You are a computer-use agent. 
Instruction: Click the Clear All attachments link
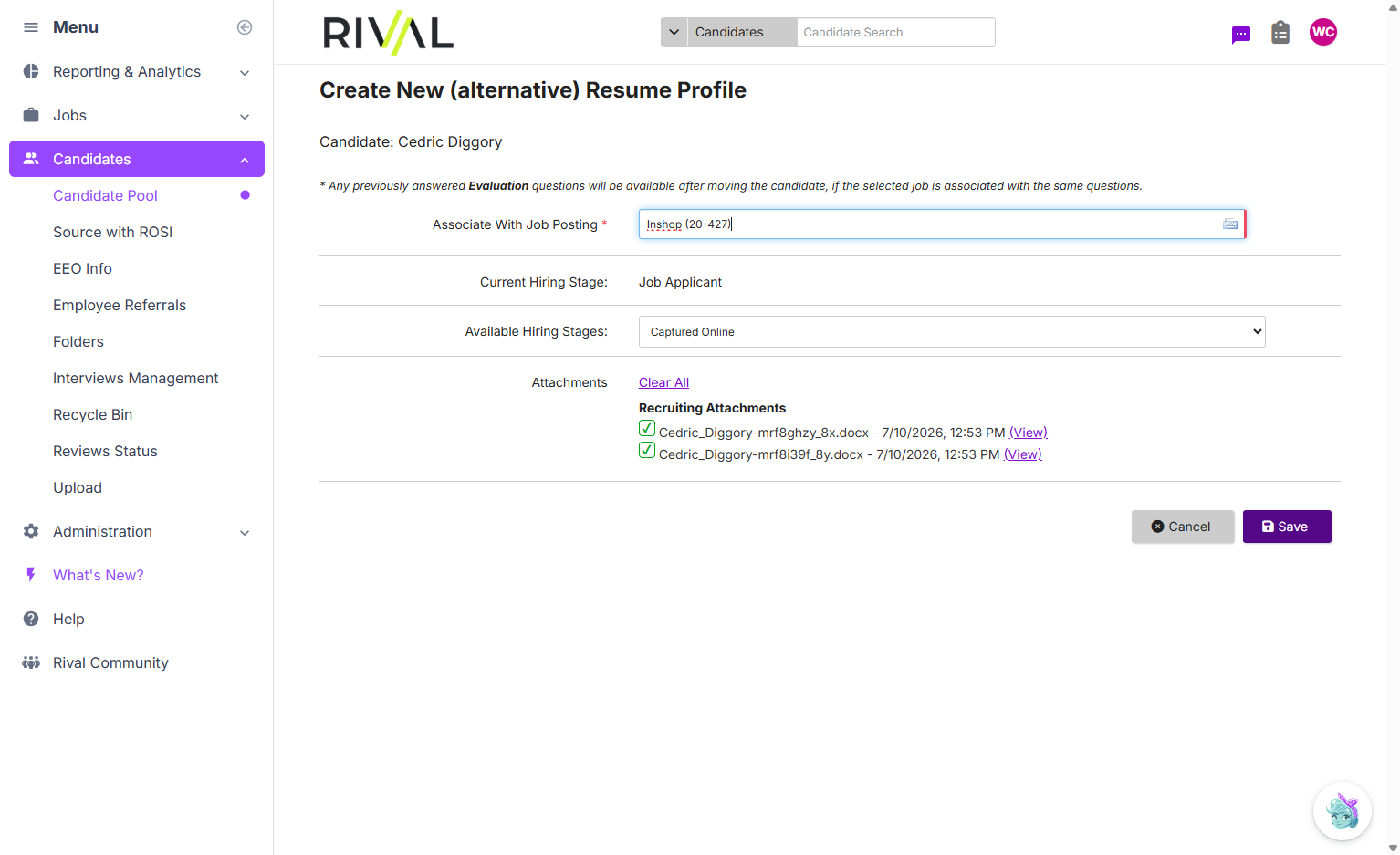coord(663,382)
